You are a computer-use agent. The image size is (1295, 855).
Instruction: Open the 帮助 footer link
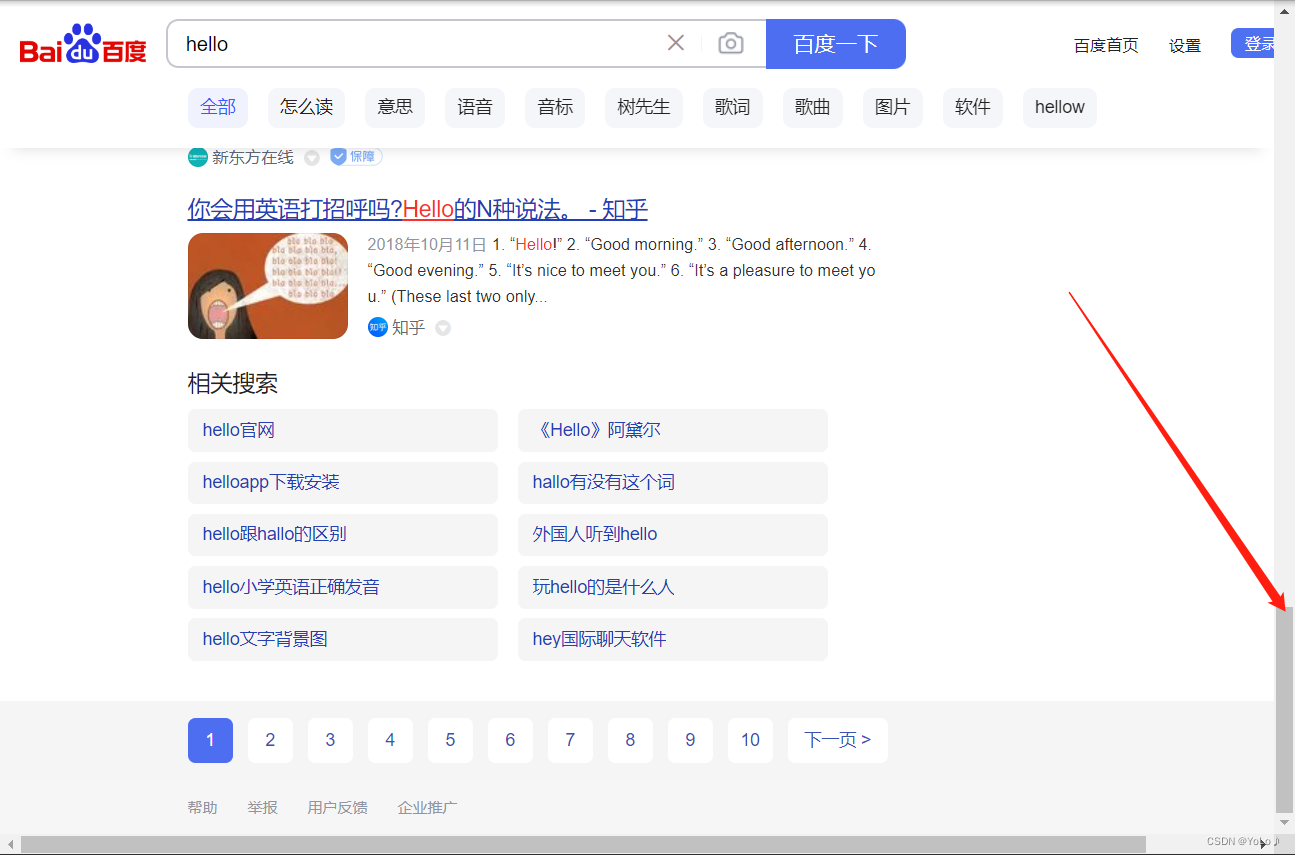tap(202, 807)
